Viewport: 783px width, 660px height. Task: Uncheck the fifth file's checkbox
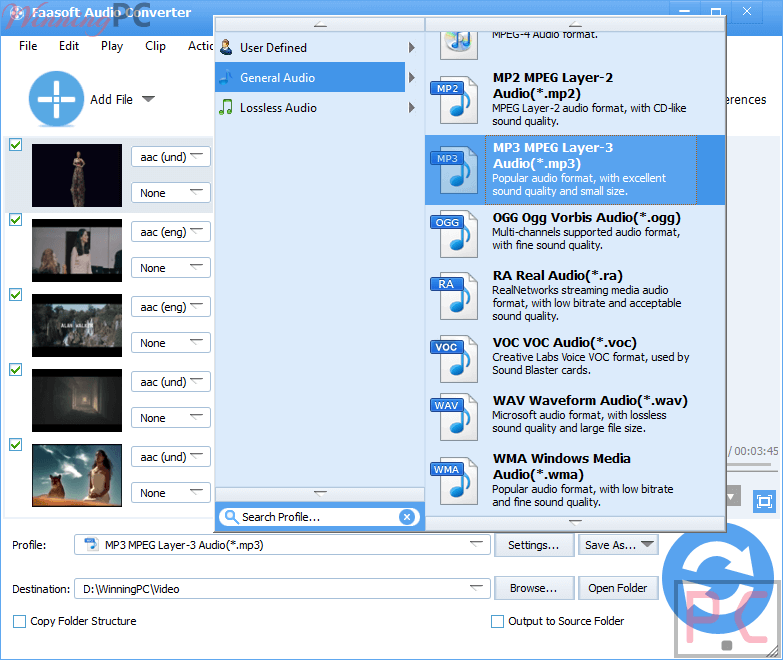[15, 444]
